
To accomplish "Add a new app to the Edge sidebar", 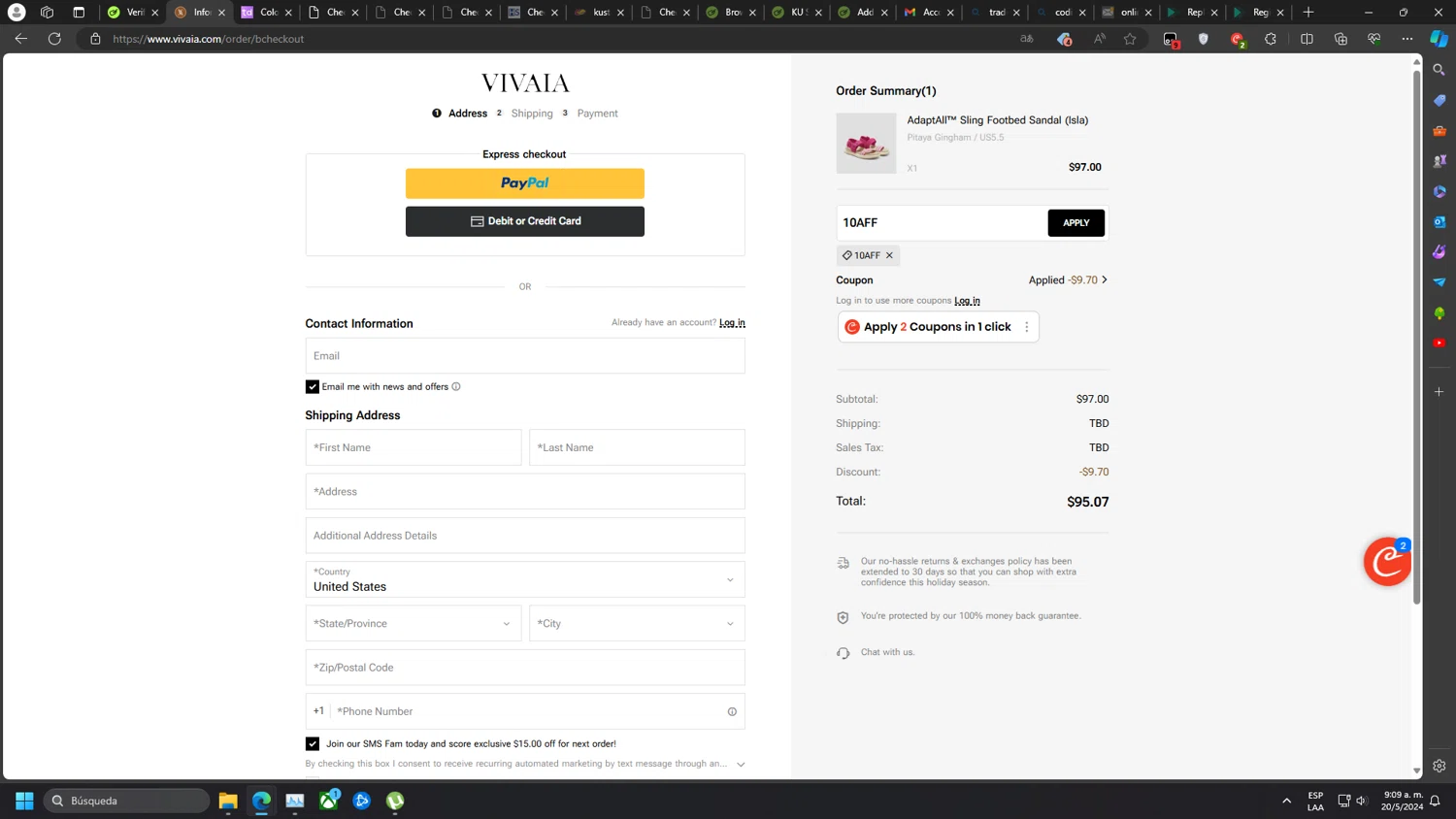I will pyautogui.click(x=1439, y=392).
